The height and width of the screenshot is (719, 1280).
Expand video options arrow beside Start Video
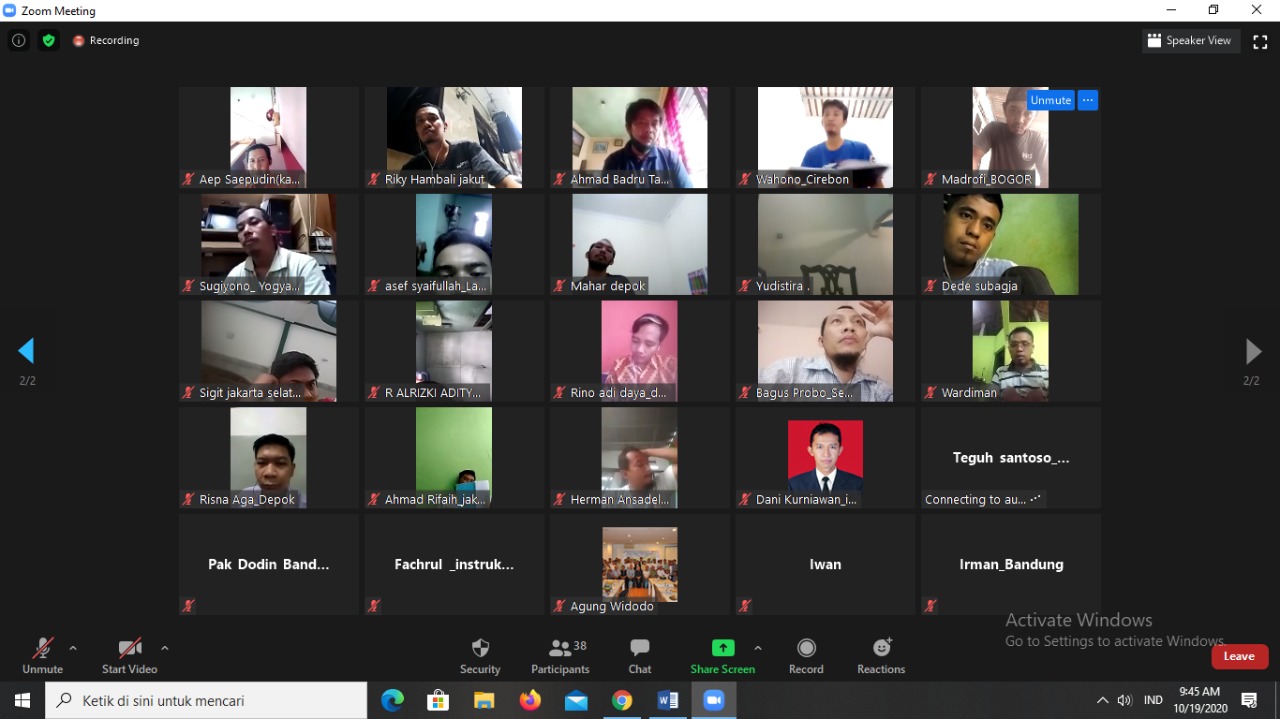tap(165, 648)
